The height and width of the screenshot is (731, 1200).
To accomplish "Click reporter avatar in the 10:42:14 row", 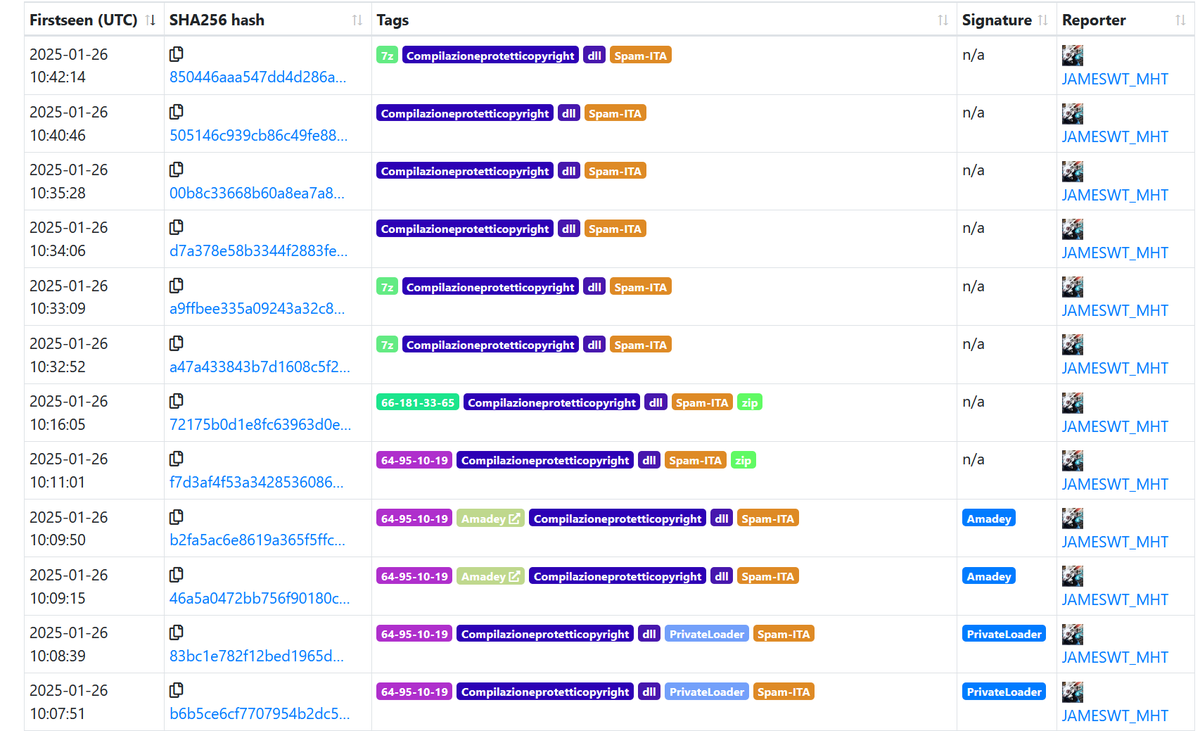I will coord(1072,56).
